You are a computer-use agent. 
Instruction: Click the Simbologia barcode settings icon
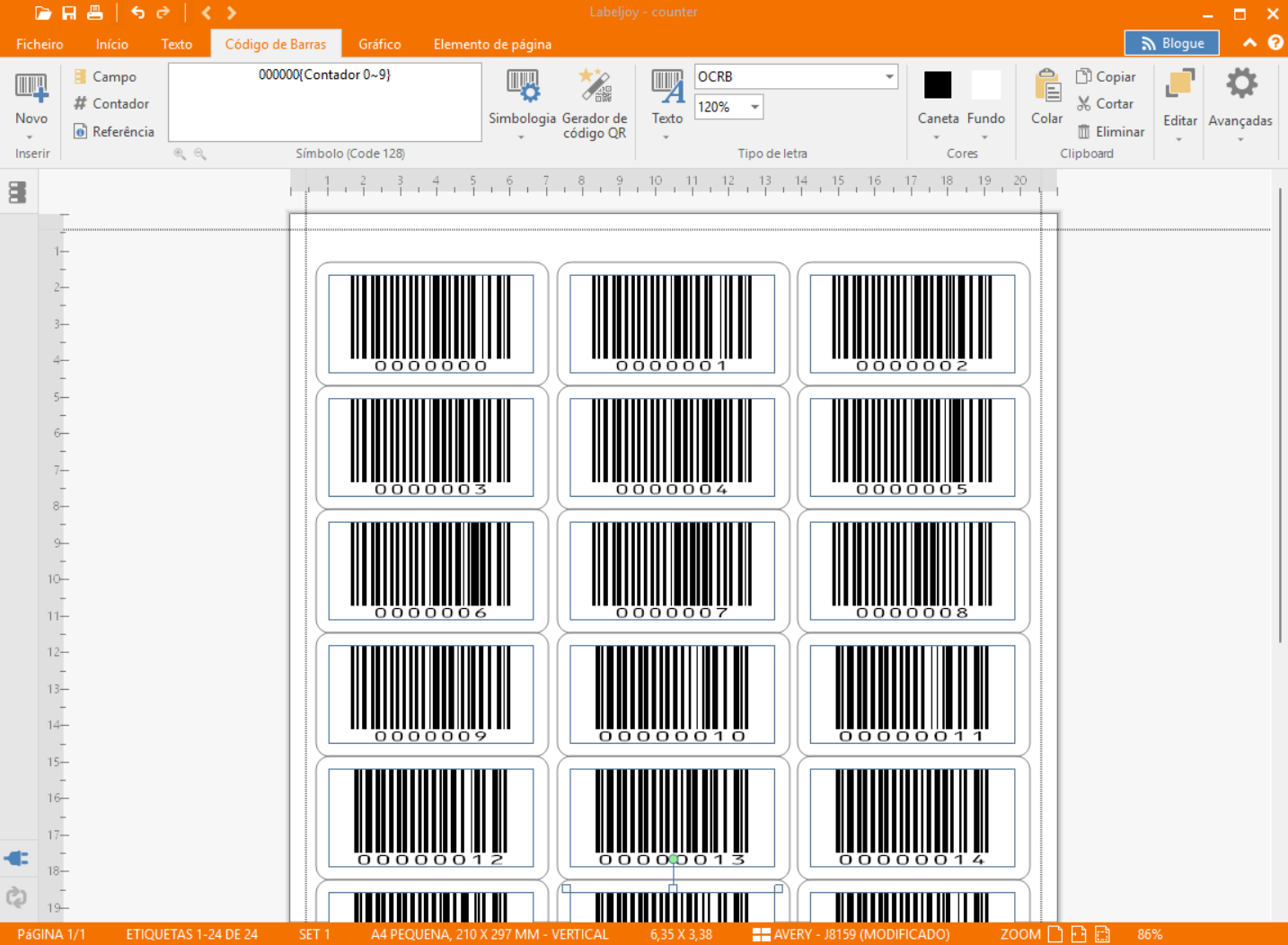pos(522,87)
